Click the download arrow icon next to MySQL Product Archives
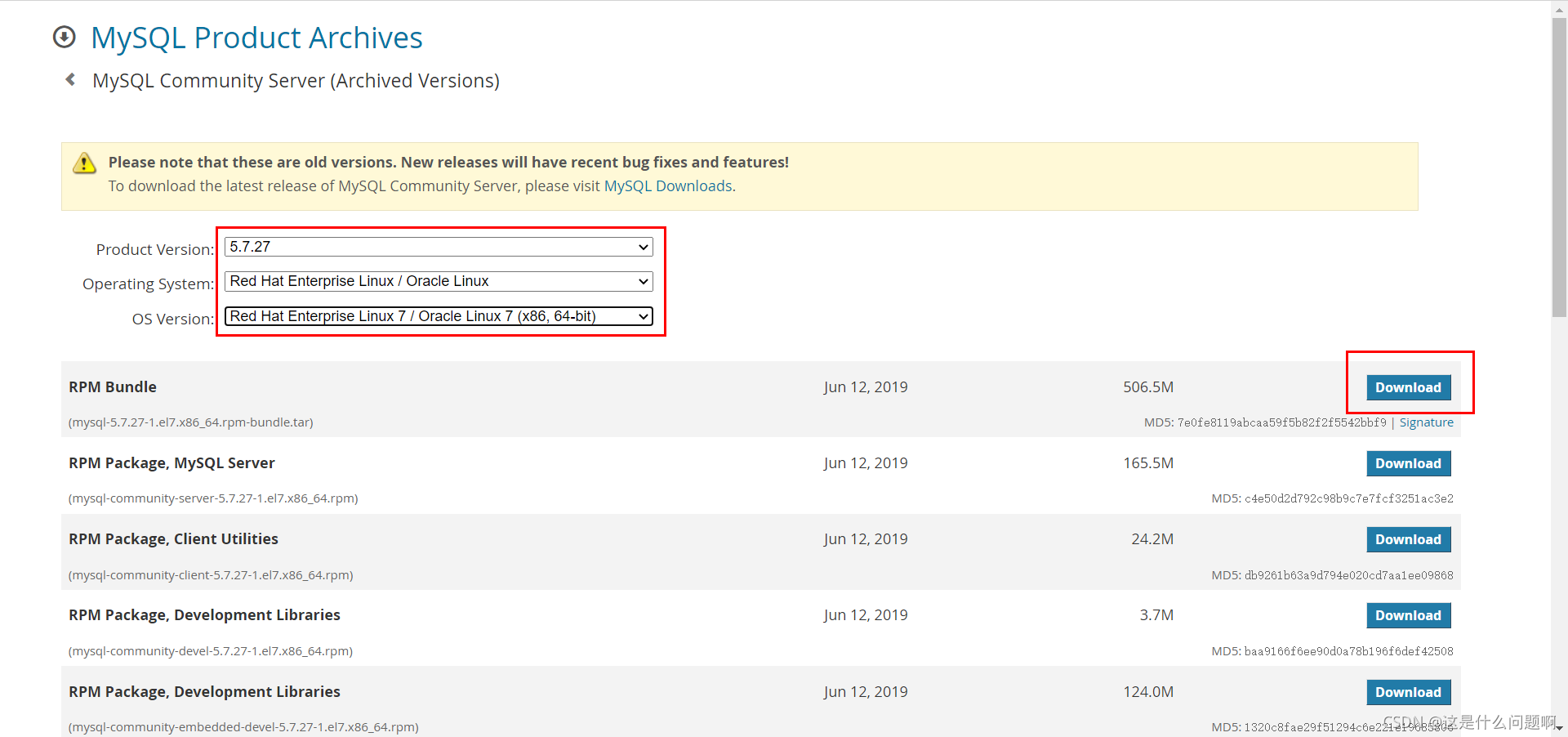 coord(64,37)
